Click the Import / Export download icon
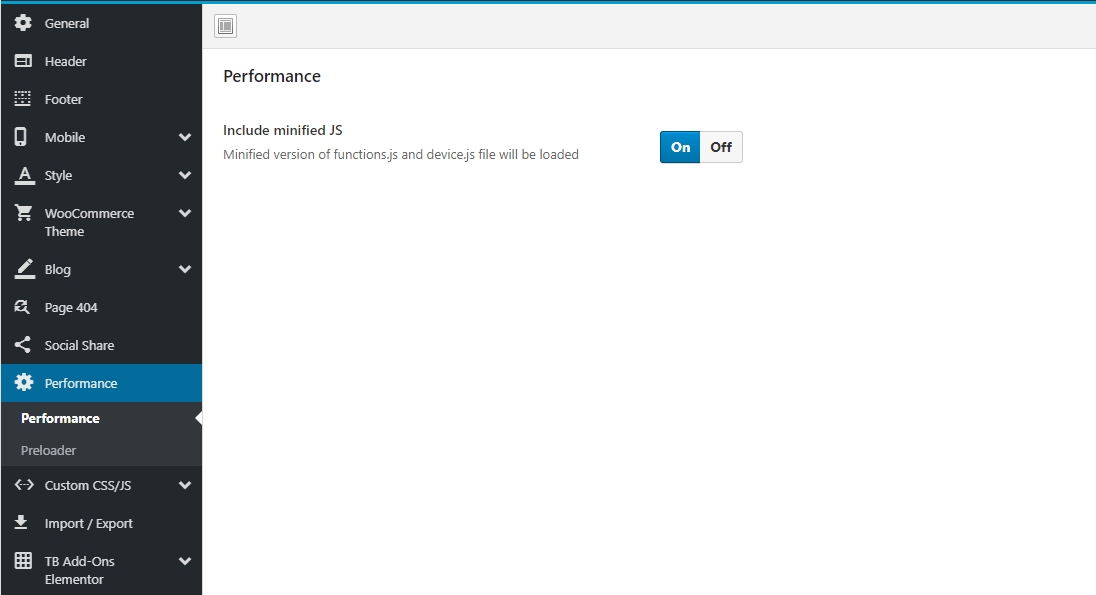The height and width of the screenshot is (595, 1096). pos(21,523)
